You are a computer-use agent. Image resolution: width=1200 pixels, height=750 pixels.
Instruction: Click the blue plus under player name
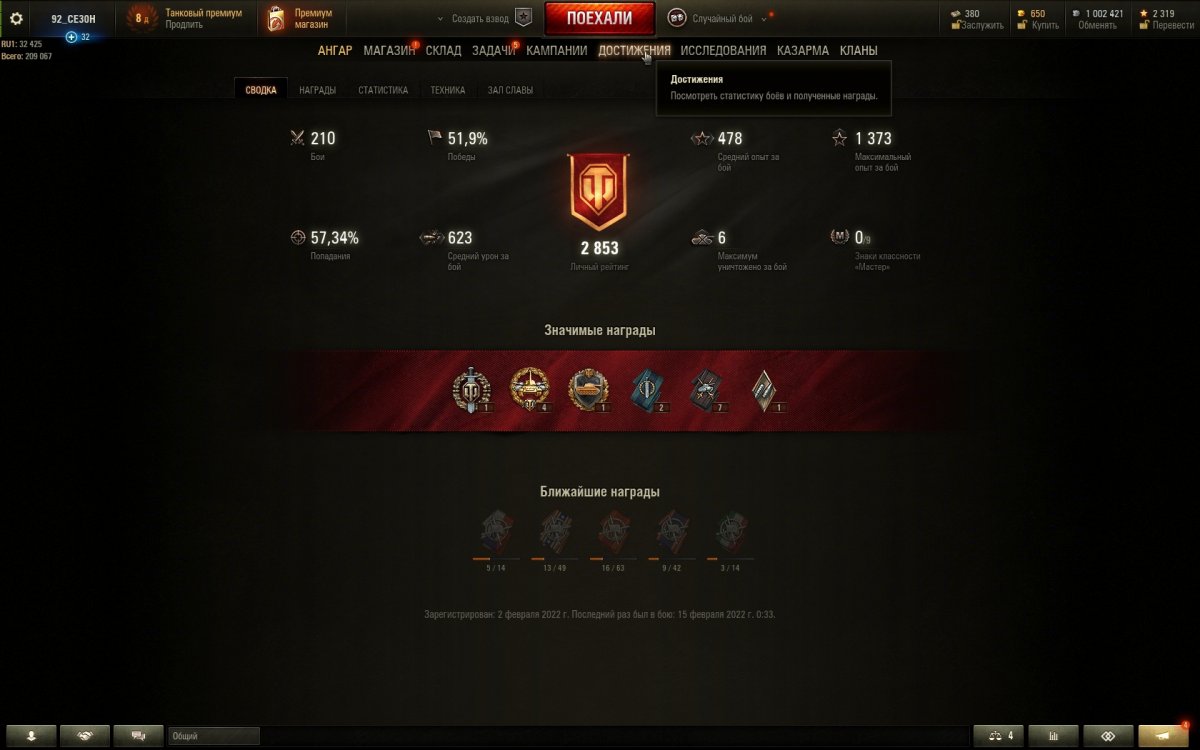[x=71, y=37]
